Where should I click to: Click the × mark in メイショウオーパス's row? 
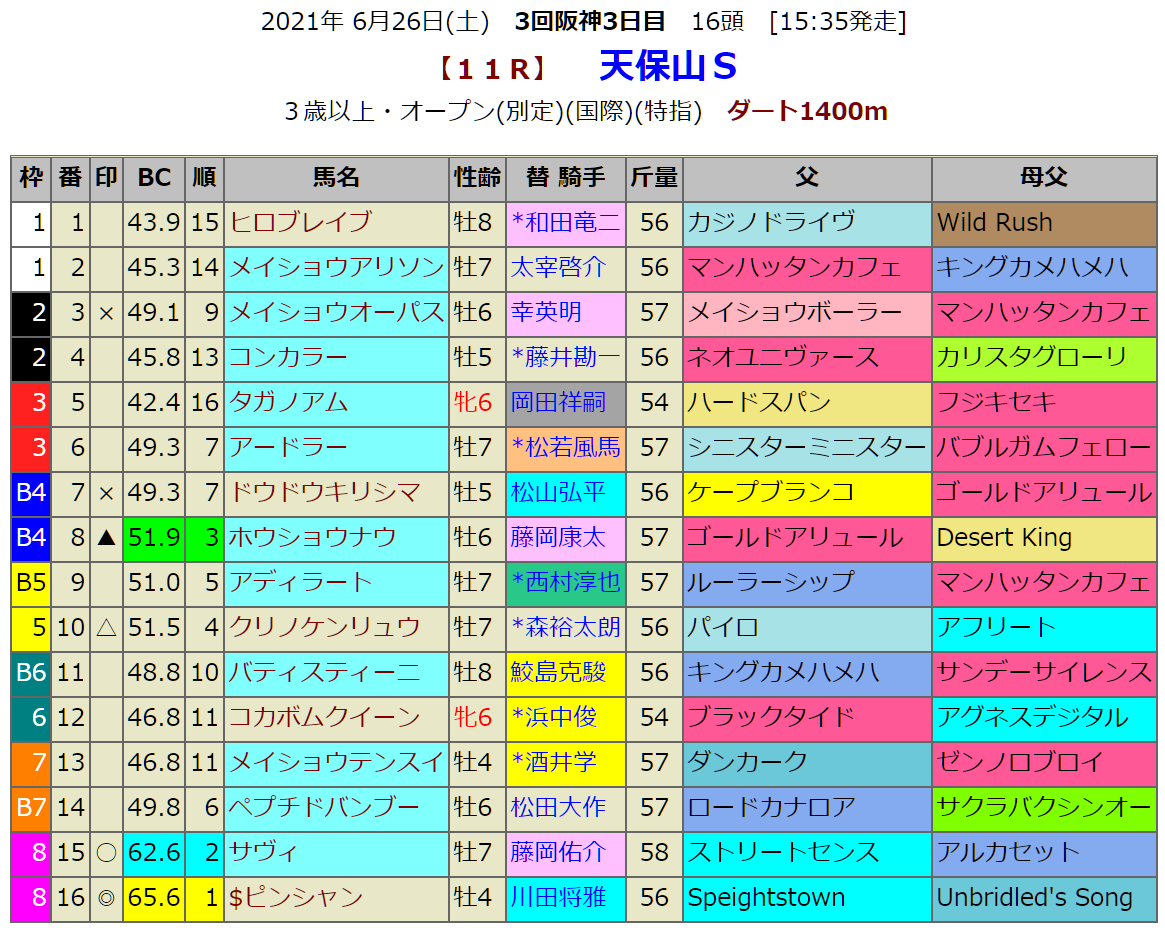[x=106, y=312]
